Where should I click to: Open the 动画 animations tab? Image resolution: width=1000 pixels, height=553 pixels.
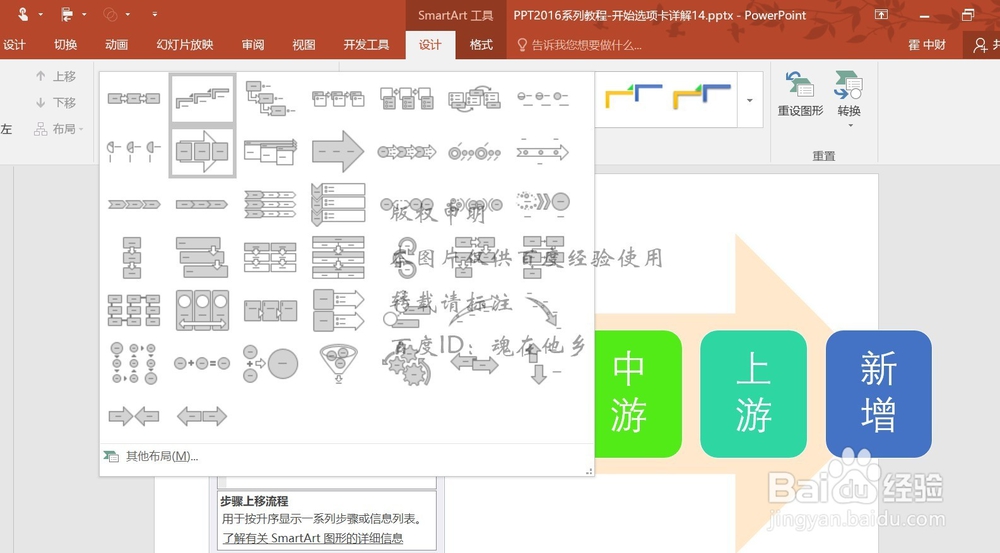click(x=116, y=45)
